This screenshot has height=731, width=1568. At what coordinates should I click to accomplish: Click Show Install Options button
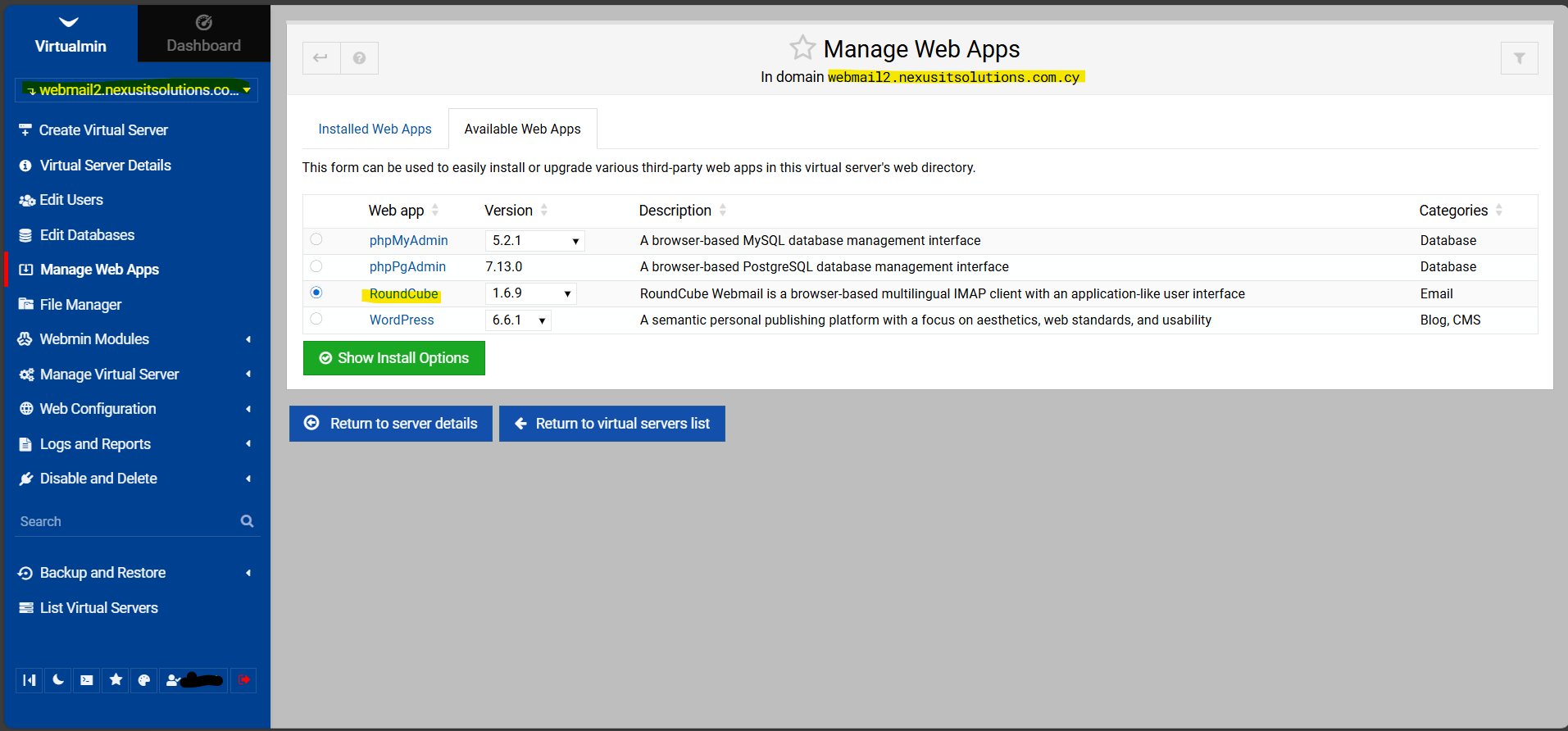394,358
